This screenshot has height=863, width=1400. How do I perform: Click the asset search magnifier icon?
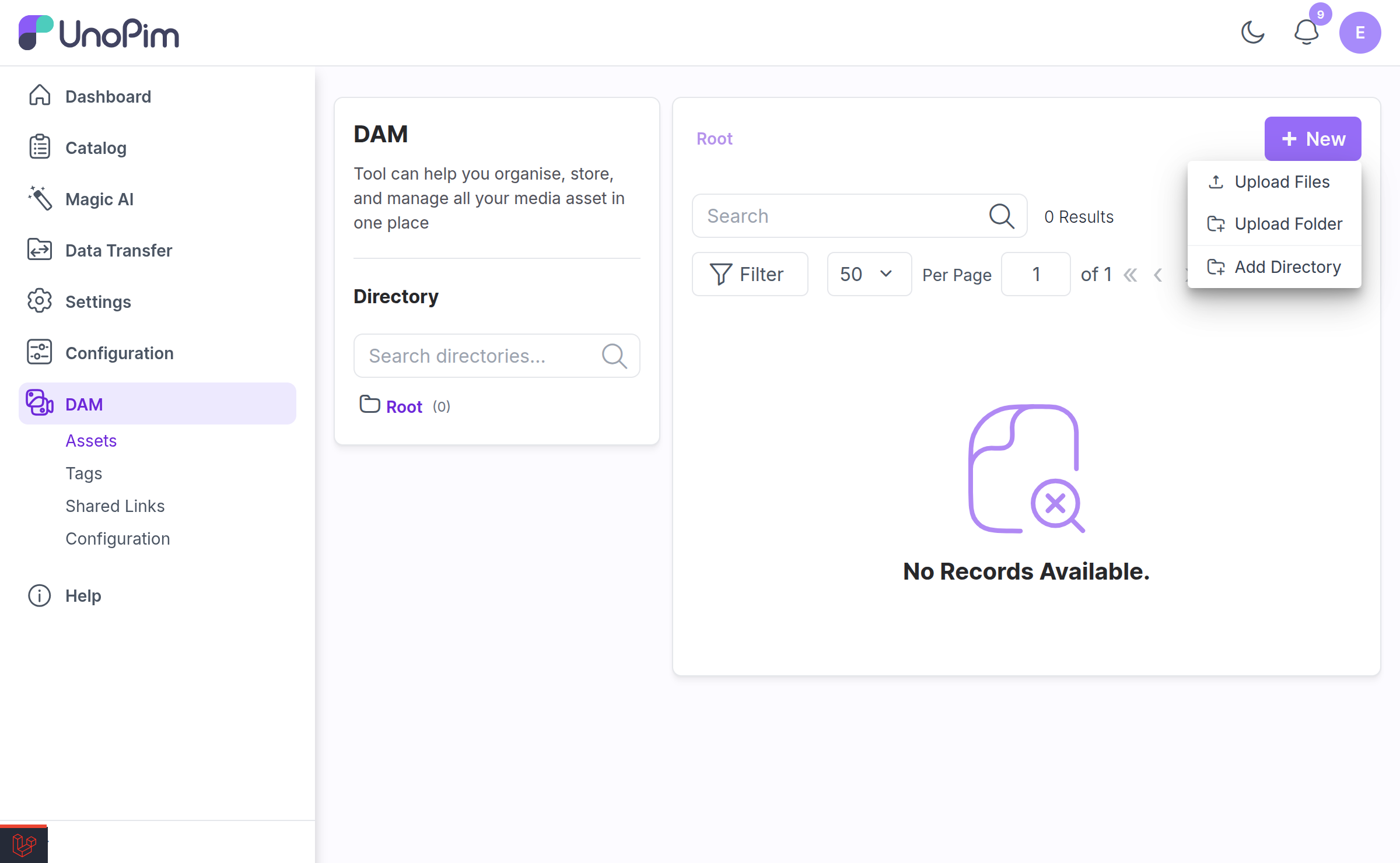pos(1002,216)
